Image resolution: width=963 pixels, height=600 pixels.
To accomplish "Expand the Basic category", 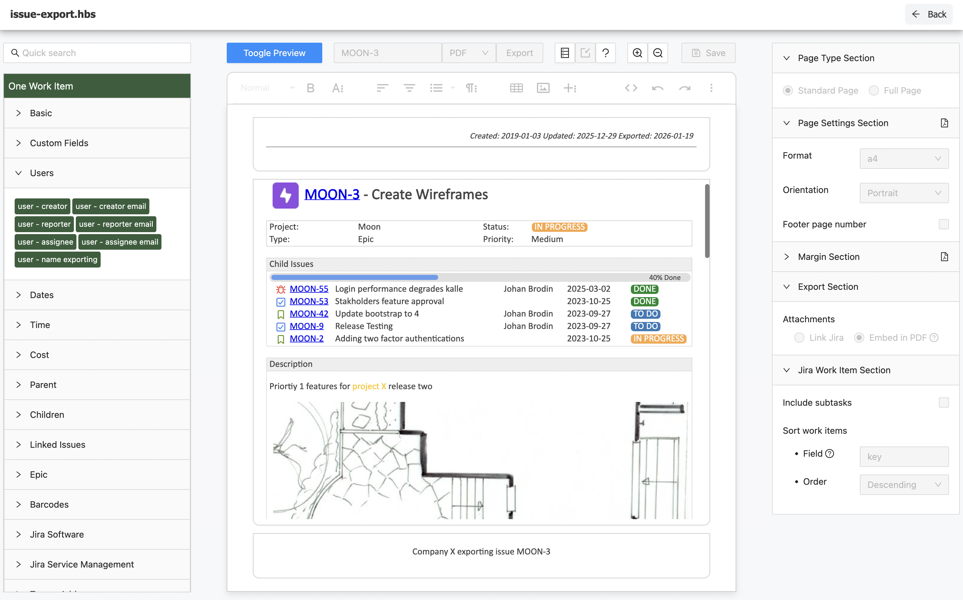I will click(97, 113).
